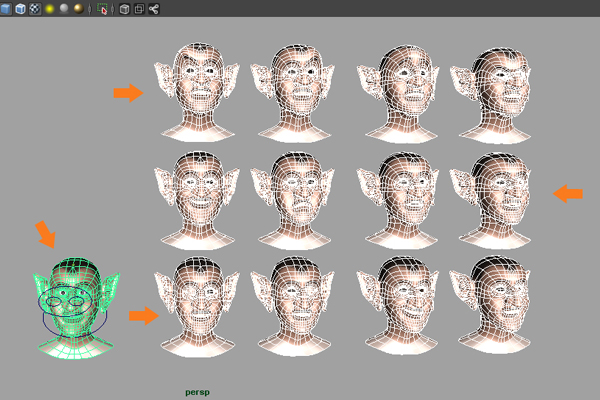
Task: Select the open-smile head in bottom row, third column
Action: (x=399, y=305)
